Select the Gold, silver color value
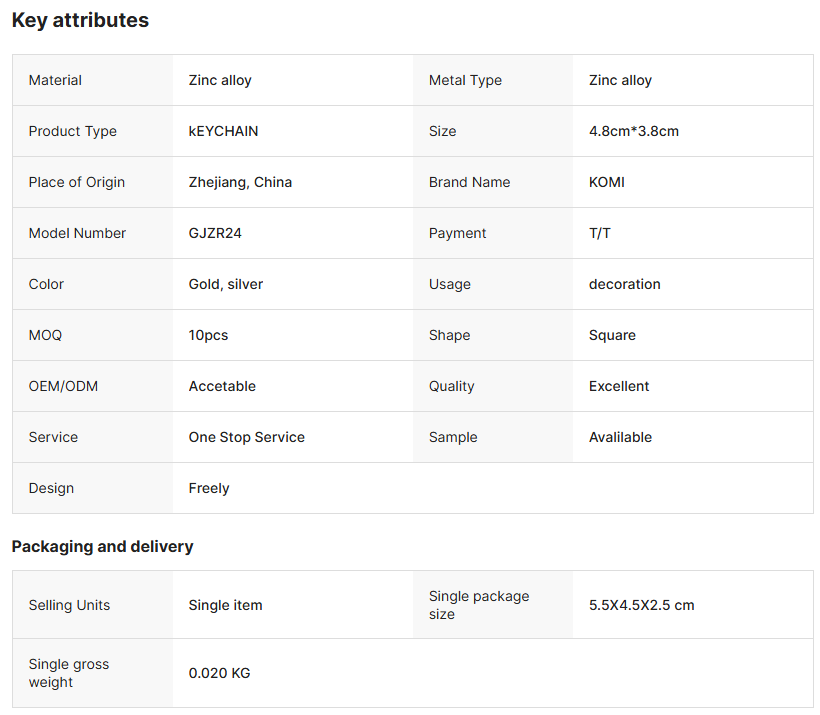820x715 pixels. pyautogui.click(x=225, y=285)
